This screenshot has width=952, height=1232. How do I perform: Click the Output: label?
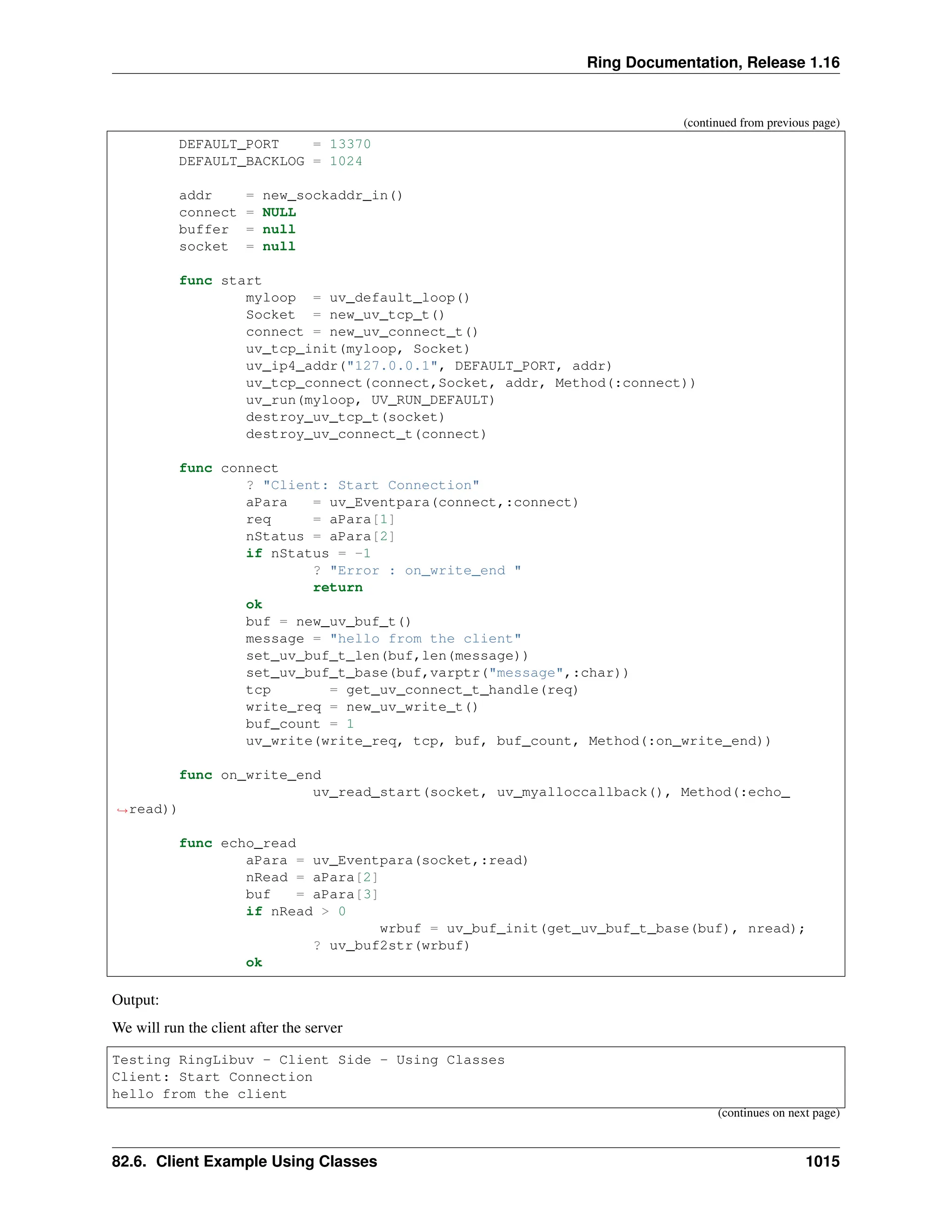pyautogui.click(x=135, y=1000)
